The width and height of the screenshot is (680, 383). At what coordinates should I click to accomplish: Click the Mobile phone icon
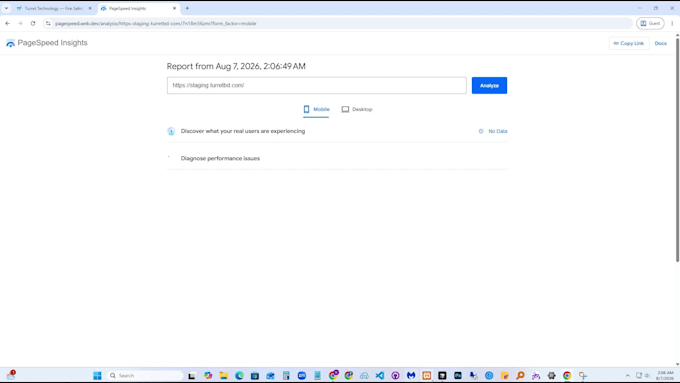(307, 109)
